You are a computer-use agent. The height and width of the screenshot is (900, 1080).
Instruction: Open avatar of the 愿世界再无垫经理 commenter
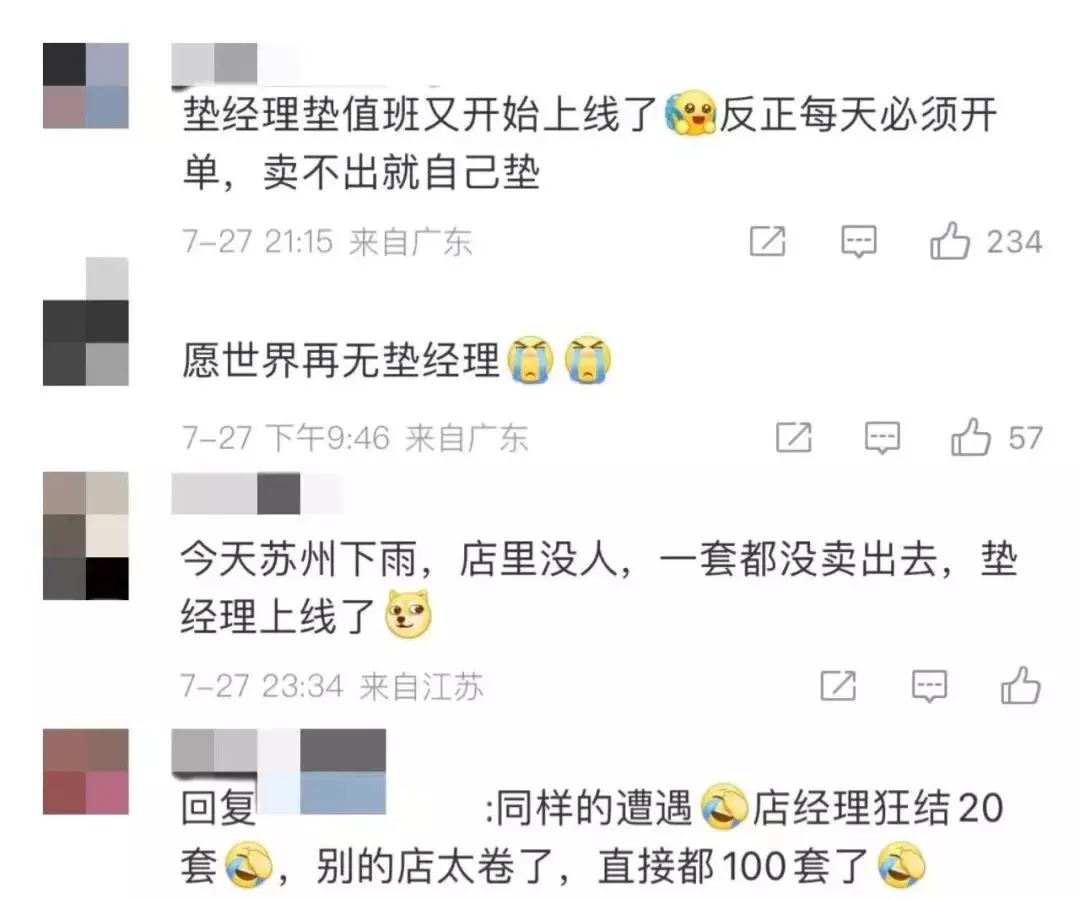(x=85, y=321)
